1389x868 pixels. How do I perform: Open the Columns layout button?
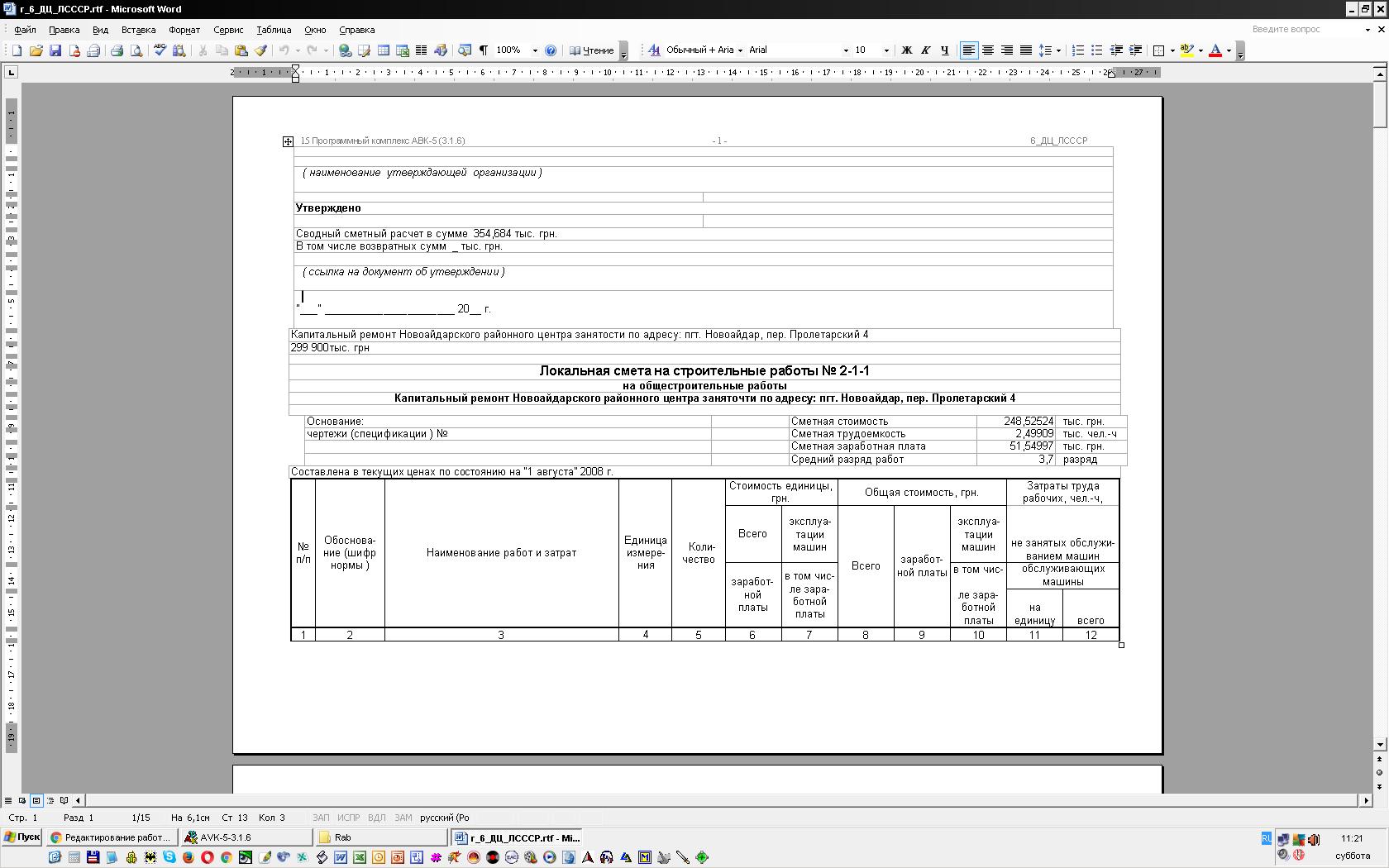click(x=422, y=50)
